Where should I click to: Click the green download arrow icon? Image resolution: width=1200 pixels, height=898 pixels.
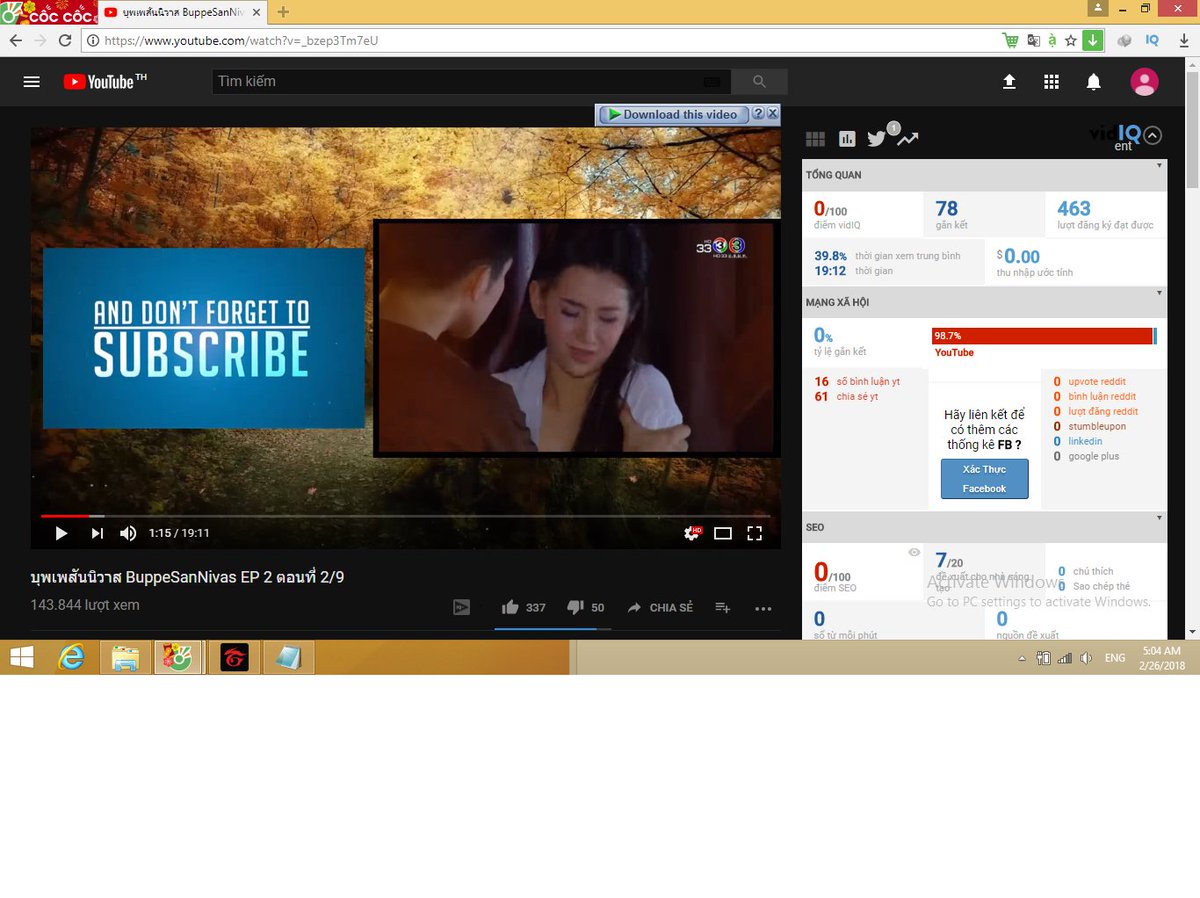[1092, 41]
